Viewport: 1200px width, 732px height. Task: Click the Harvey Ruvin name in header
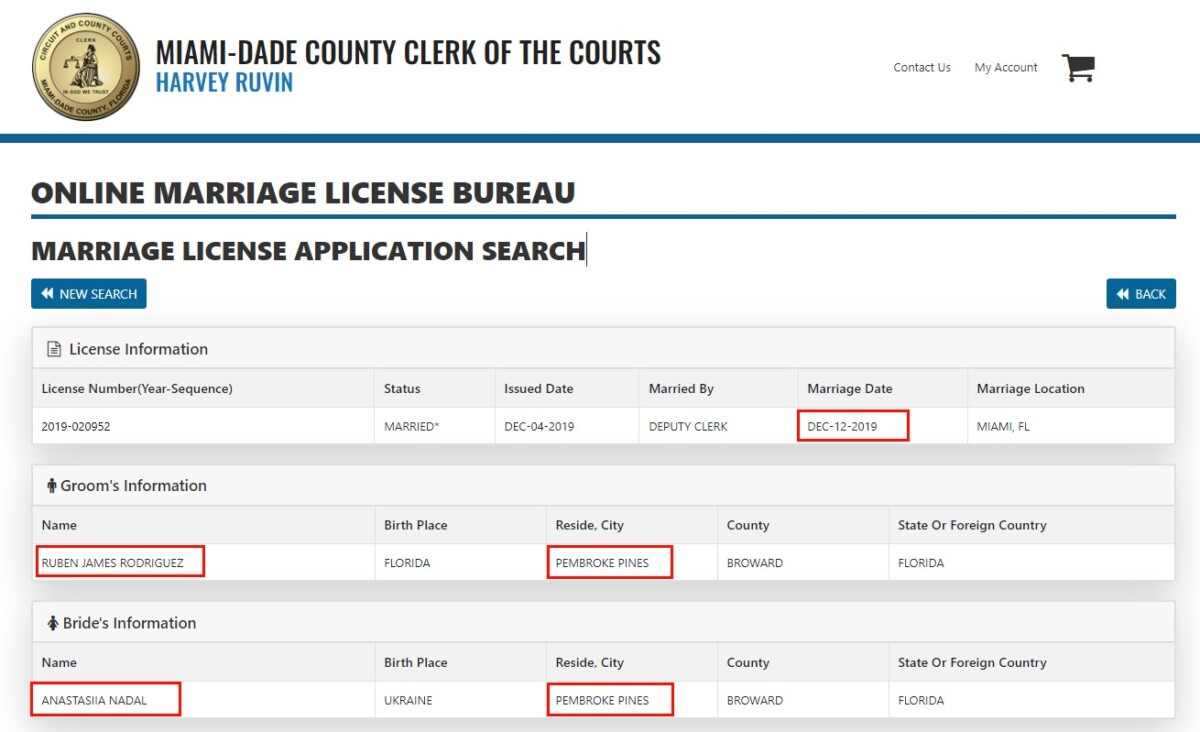click(224, 83)
